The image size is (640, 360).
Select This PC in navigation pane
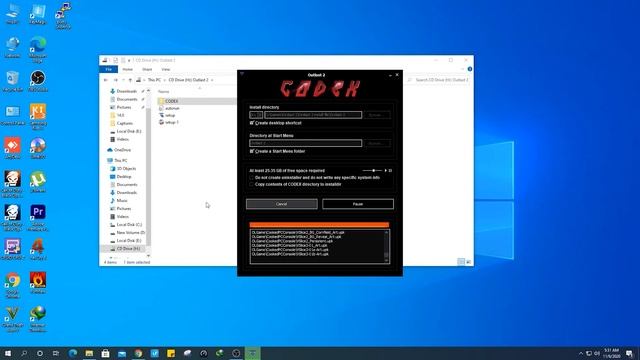click(121, 161)
